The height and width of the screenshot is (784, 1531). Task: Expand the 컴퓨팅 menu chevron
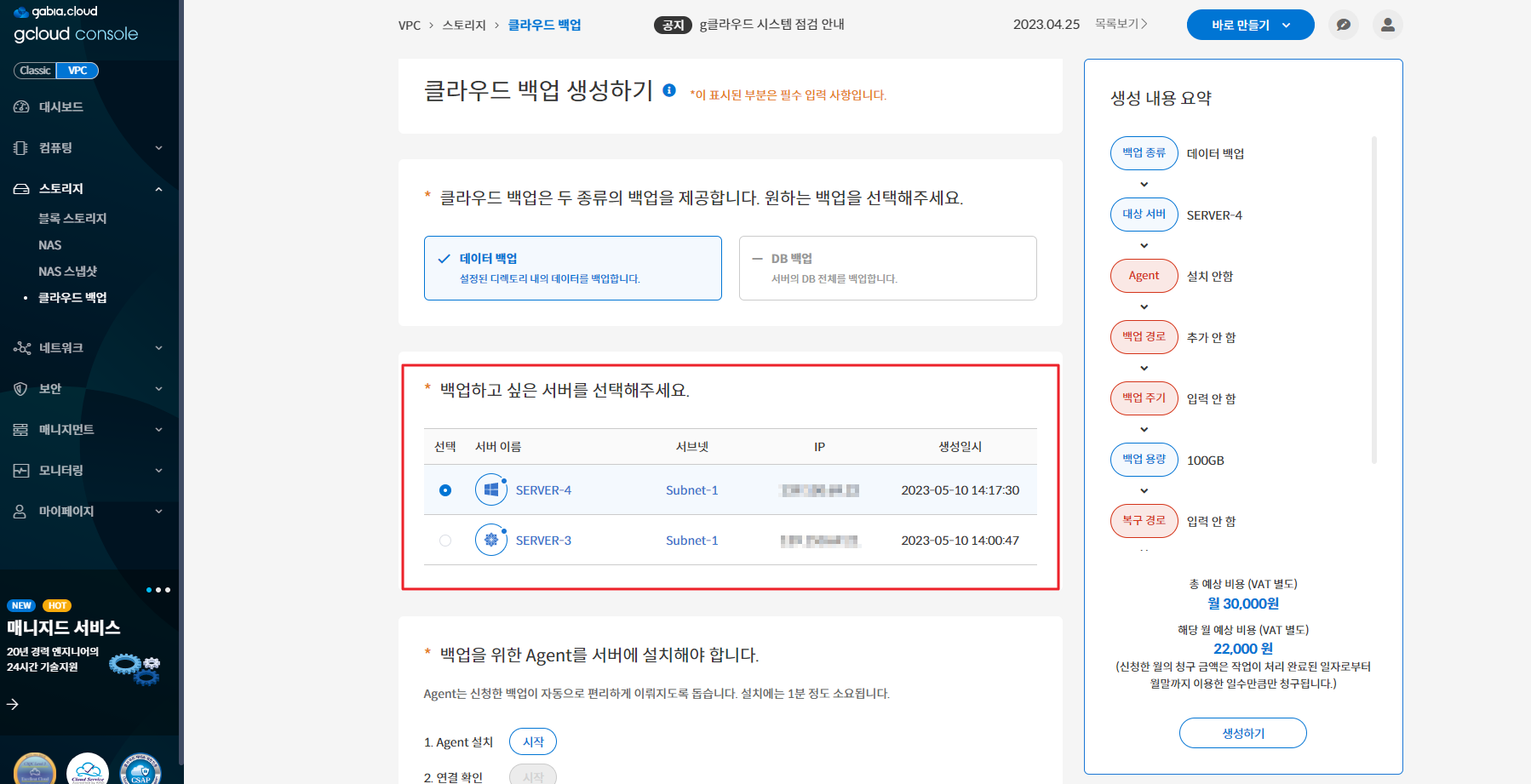point(158,148)
